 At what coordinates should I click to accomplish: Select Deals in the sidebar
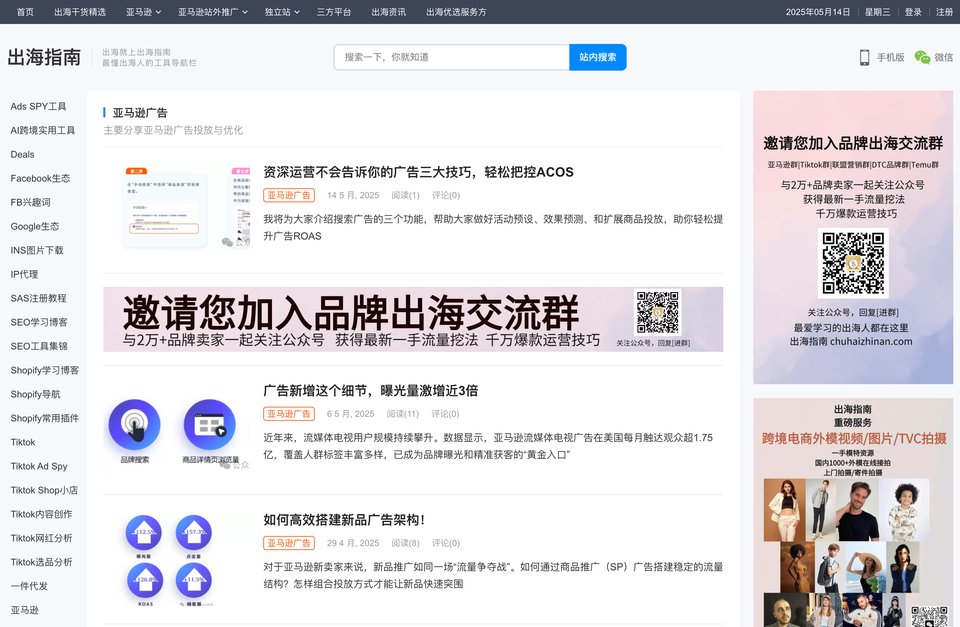coord(22,154)
